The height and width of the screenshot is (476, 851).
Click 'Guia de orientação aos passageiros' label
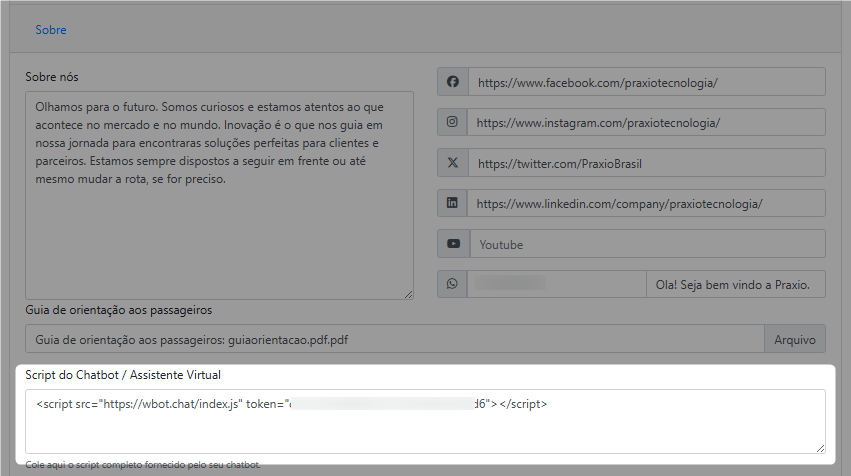click(118, 310)
